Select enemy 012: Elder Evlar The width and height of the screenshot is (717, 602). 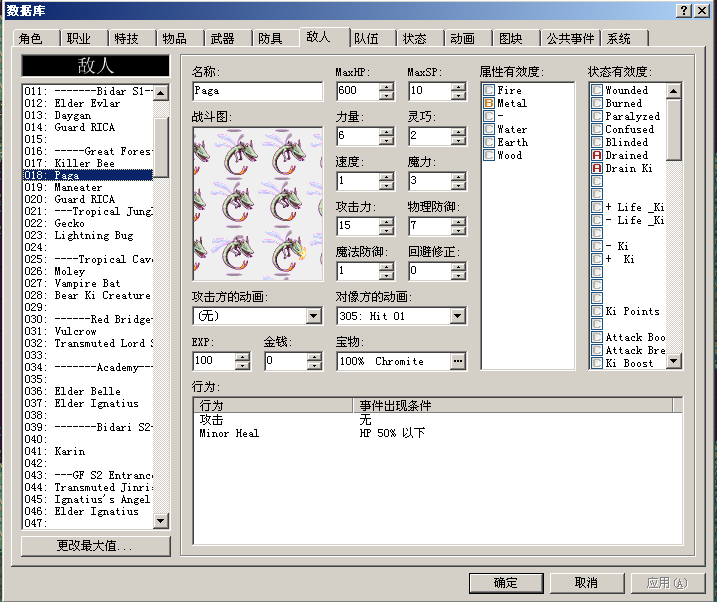pyautogui.click(x=88, y=103)
